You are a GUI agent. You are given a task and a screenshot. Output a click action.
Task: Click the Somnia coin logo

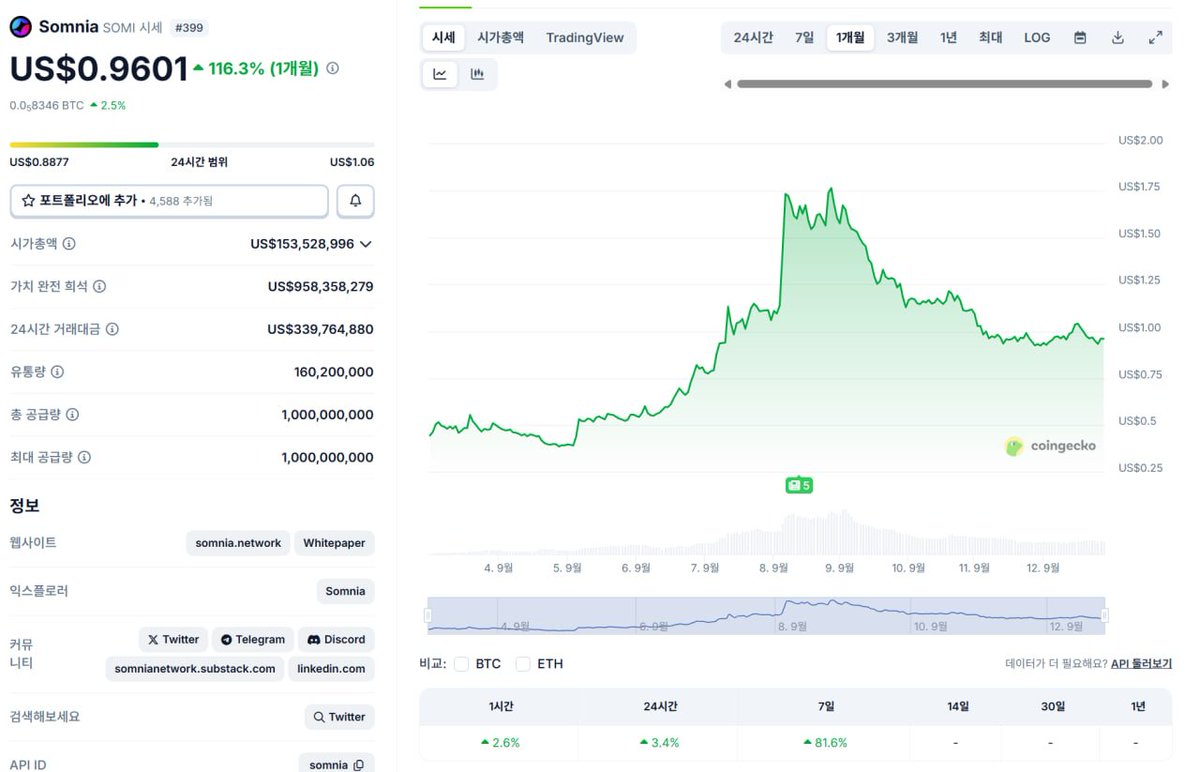click(20, 27)
